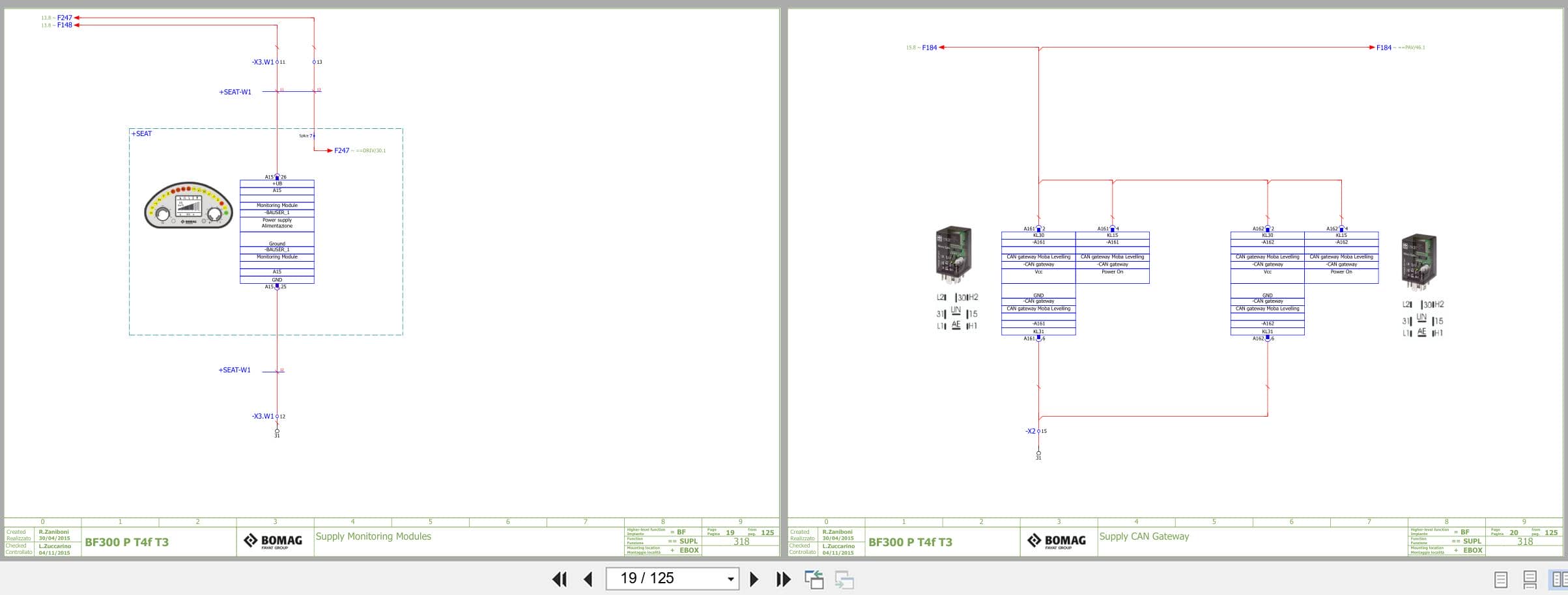Jump to the first page
Screen dimensions: 1568x595
pos(560,579)
